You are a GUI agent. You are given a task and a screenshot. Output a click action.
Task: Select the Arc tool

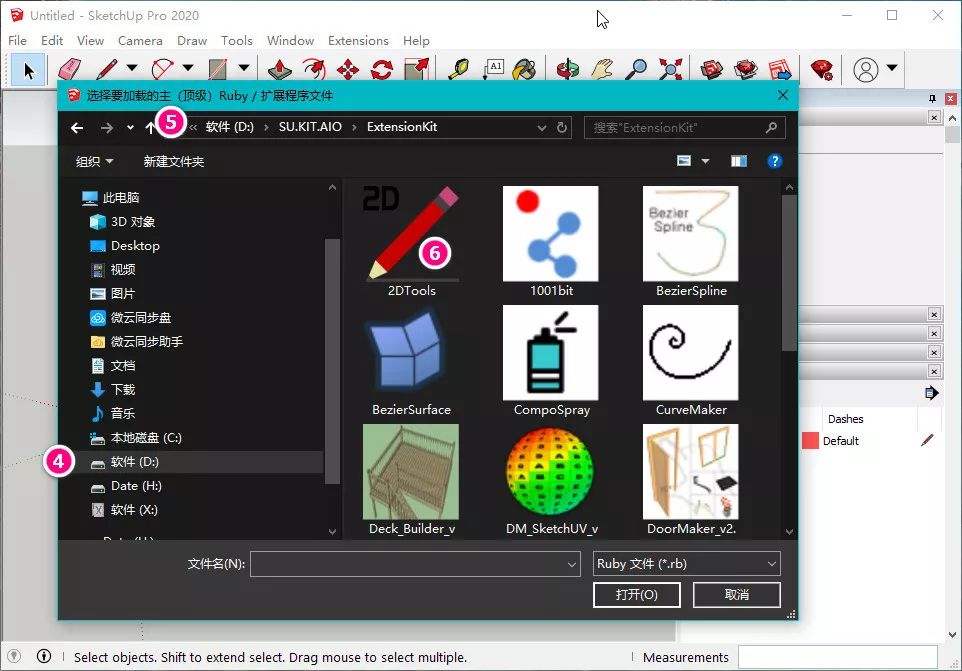pyautogui.click(x=163, y=69)
